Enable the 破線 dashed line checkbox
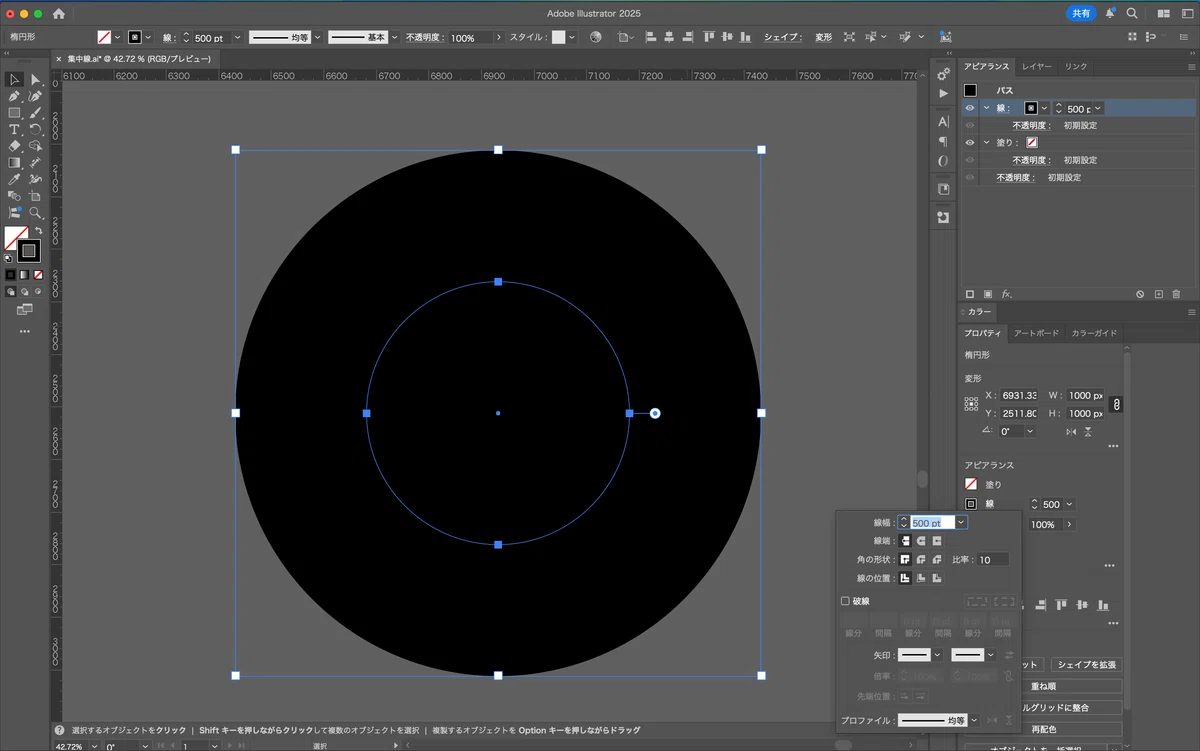This screenshot has width=1200, height=751. tap(845, 601)
